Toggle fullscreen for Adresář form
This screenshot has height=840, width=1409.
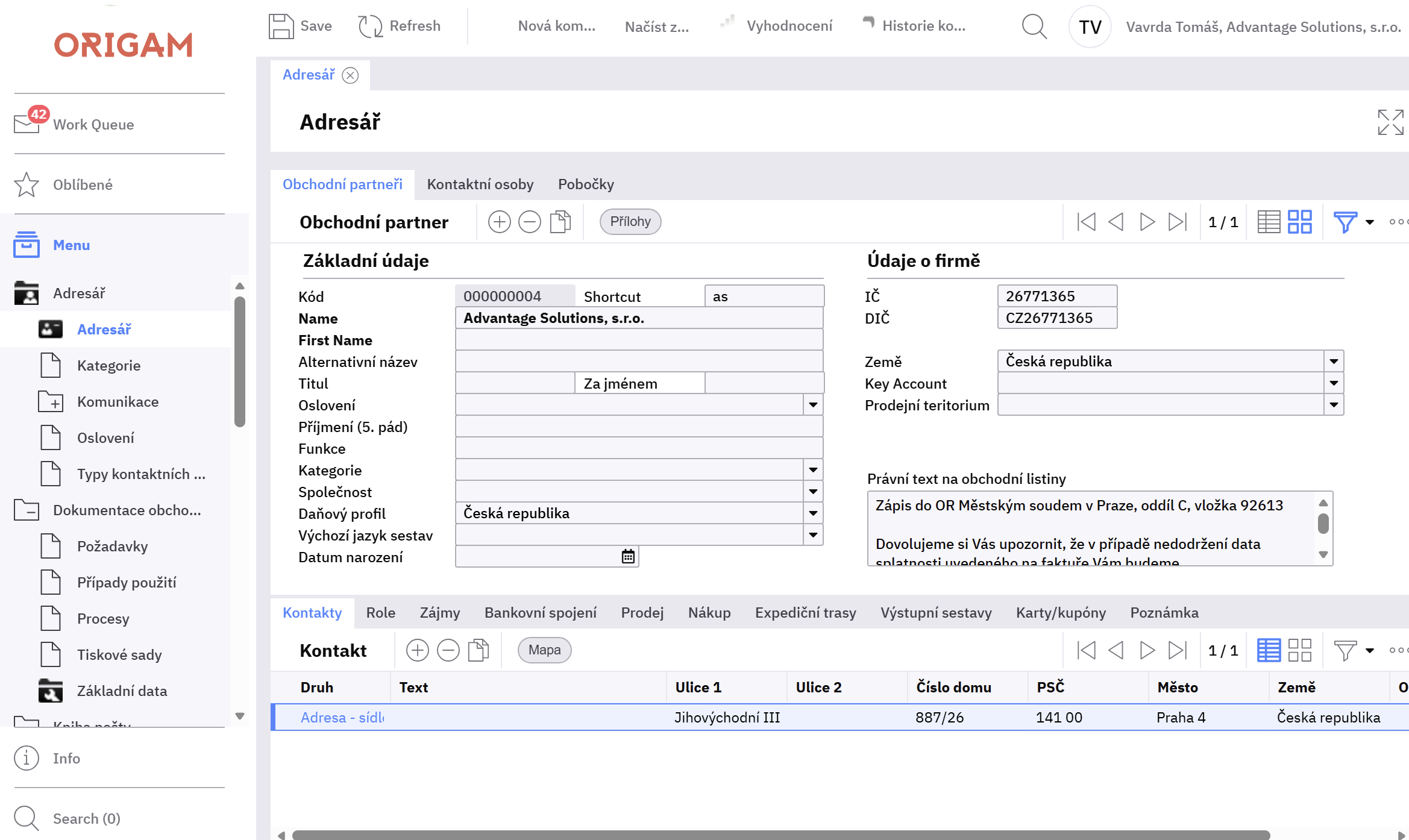coord(1390,122)
